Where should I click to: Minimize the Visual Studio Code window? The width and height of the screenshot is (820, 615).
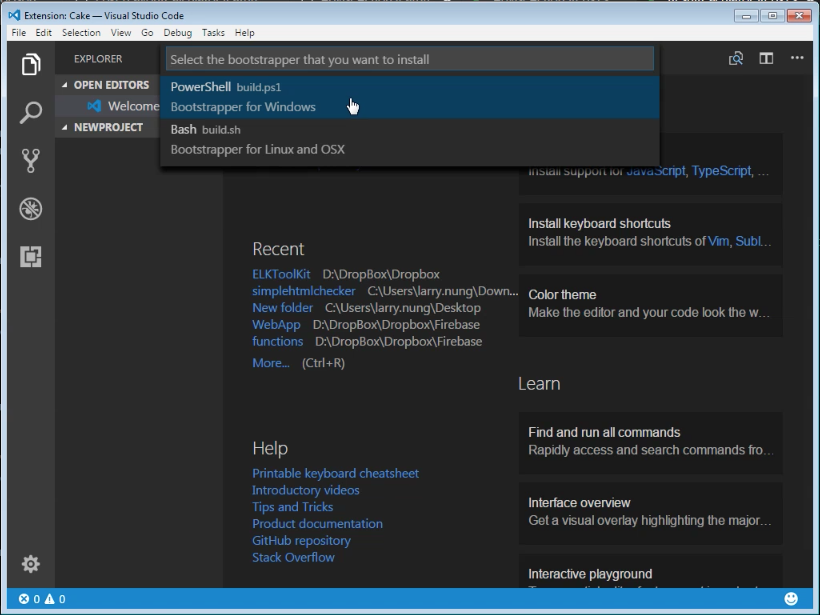tap(746, 16)
